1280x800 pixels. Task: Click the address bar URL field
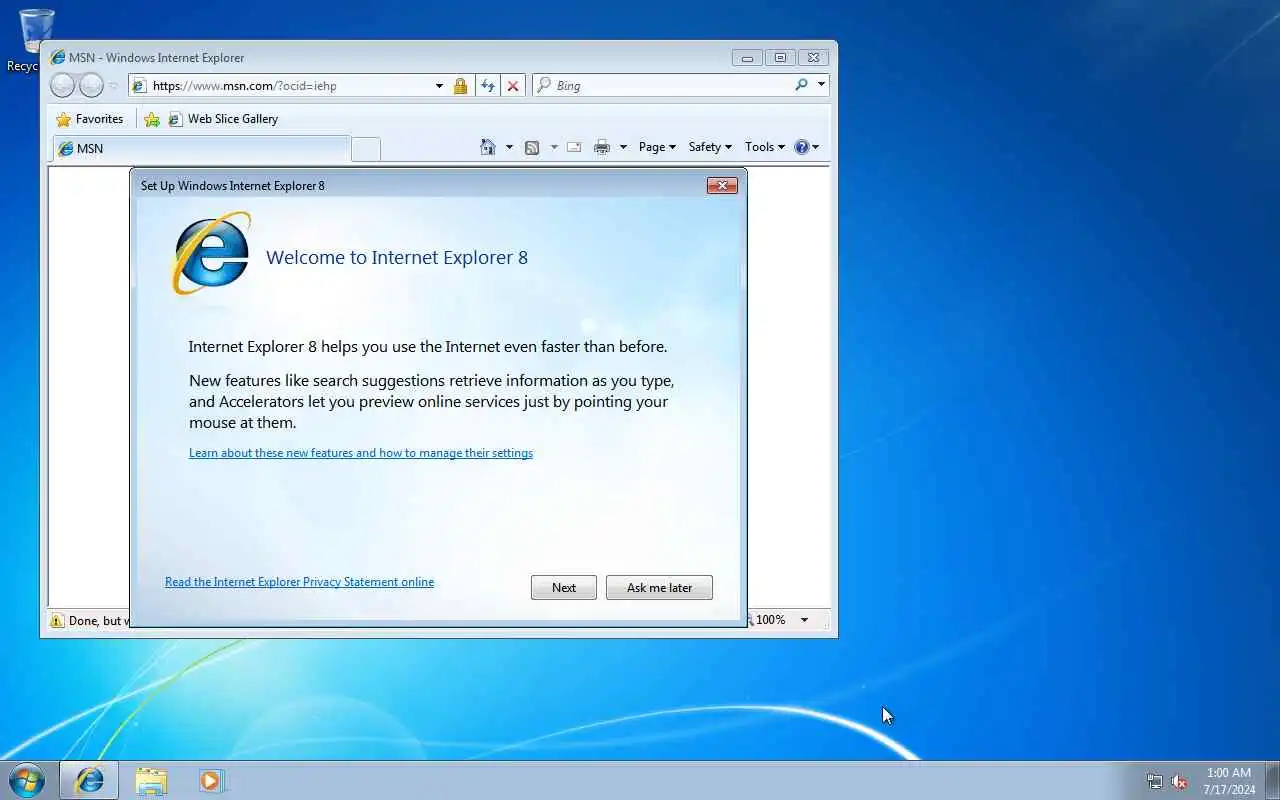tap(290, 86)
